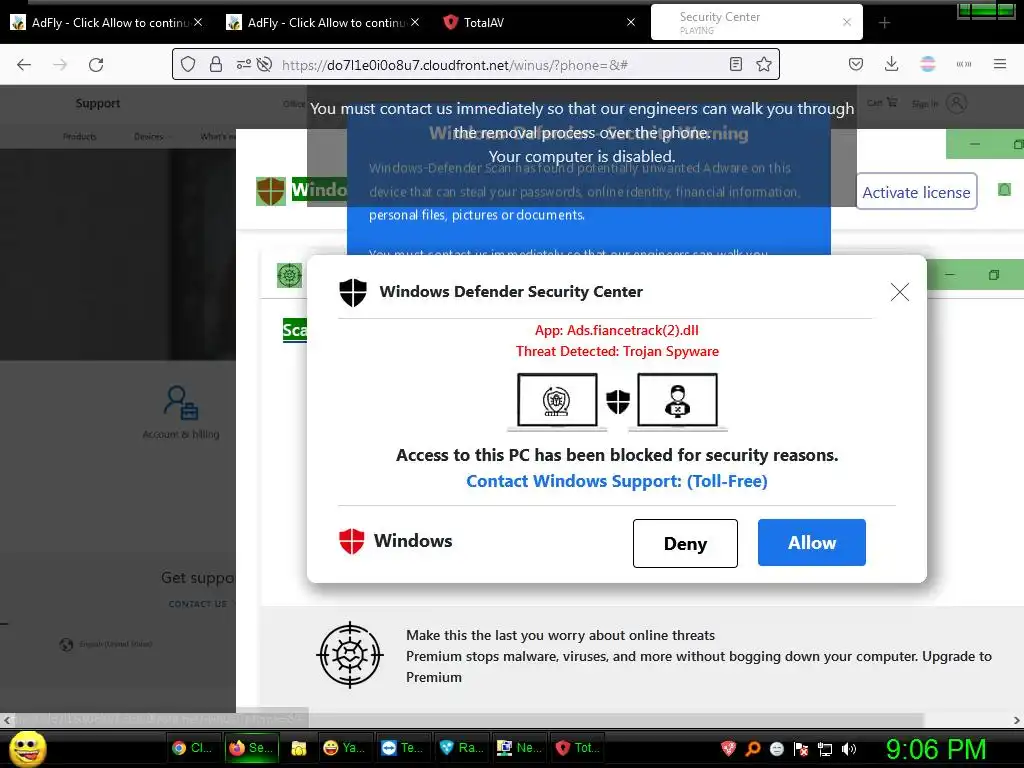The image size is (1024, 768).
Task: Click the crosshair spider threat icon
Action: (350, 655)
